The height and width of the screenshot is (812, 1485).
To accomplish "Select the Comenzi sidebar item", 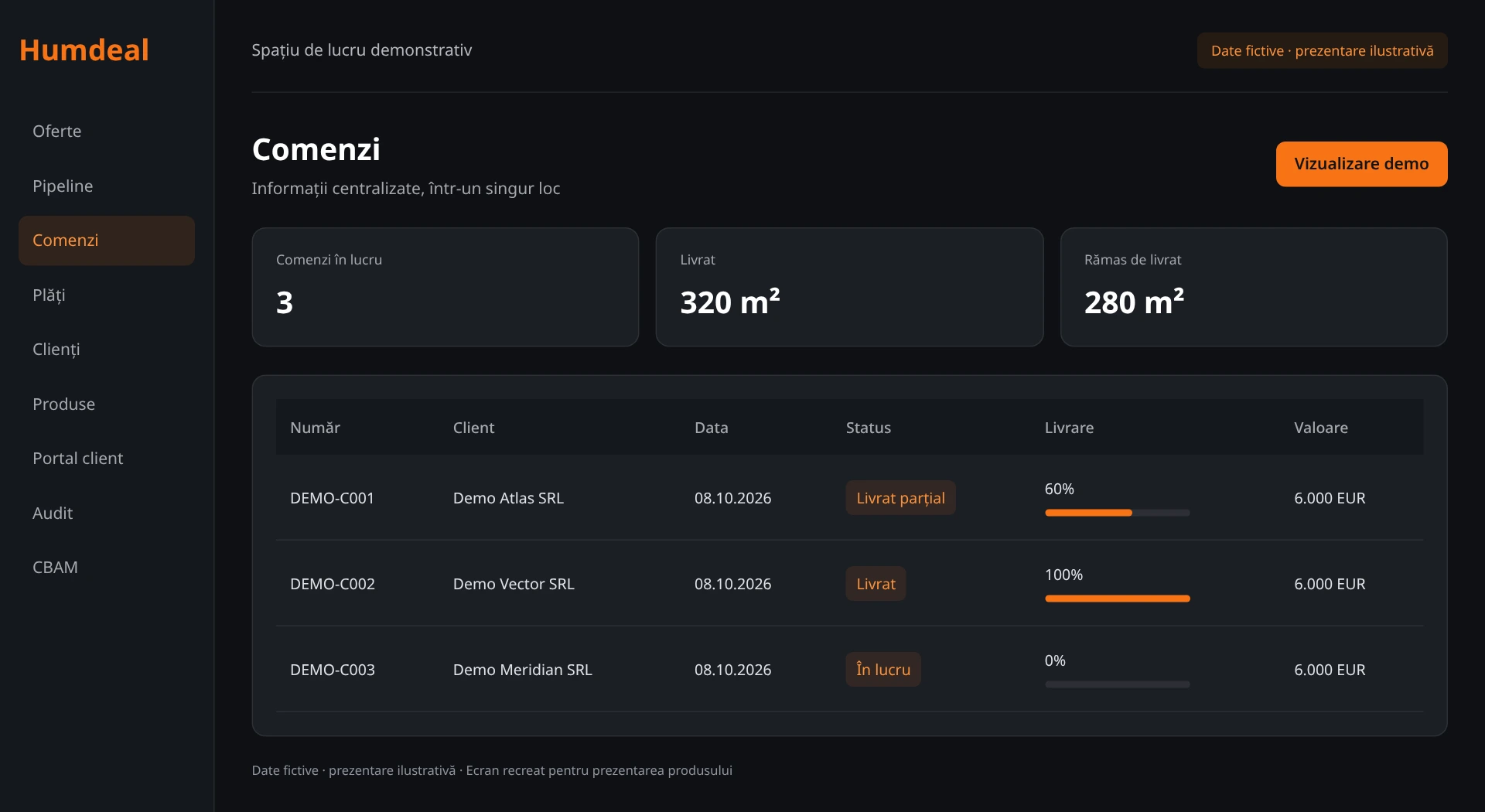I will 107,241.
